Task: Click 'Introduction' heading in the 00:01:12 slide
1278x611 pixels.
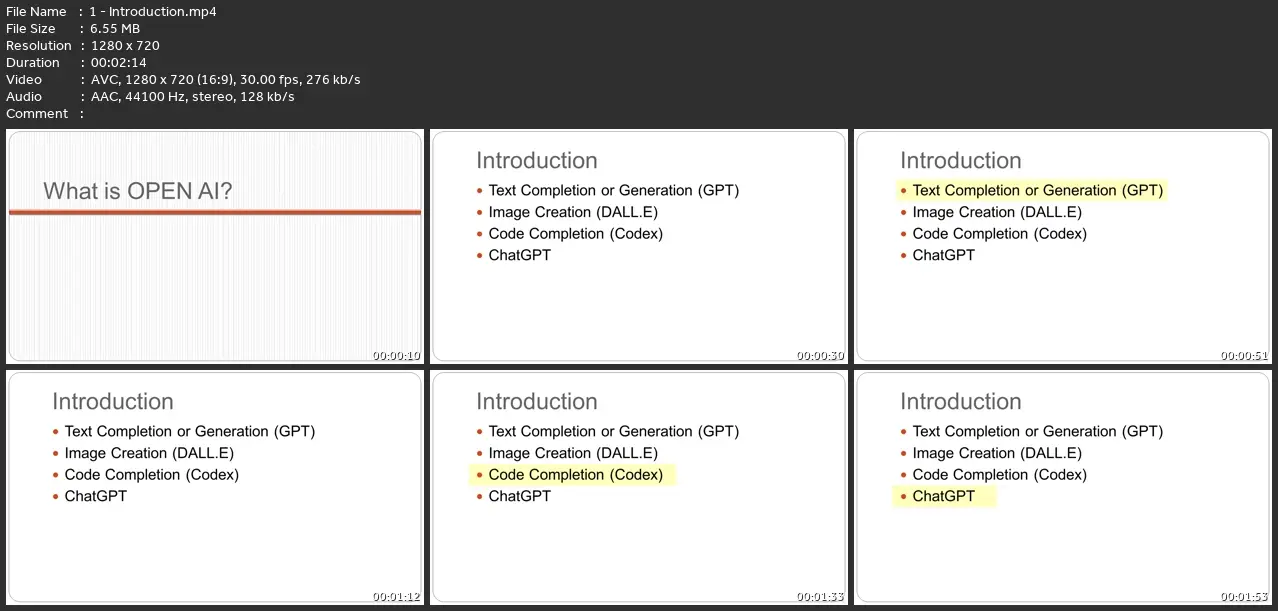Action: (x=113, y=402)
